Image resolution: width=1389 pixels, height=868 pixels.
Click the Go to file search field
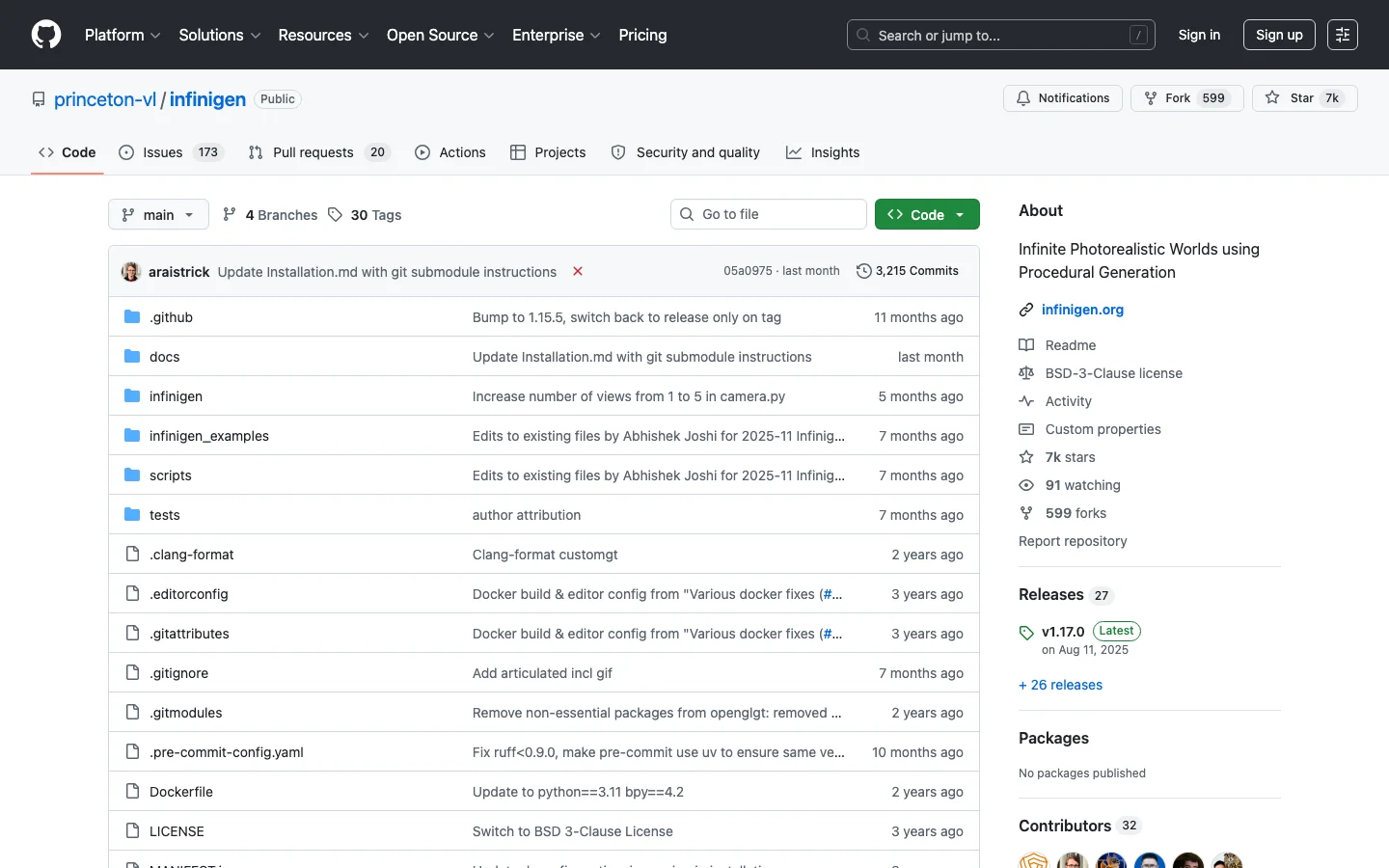coord(769,214)
